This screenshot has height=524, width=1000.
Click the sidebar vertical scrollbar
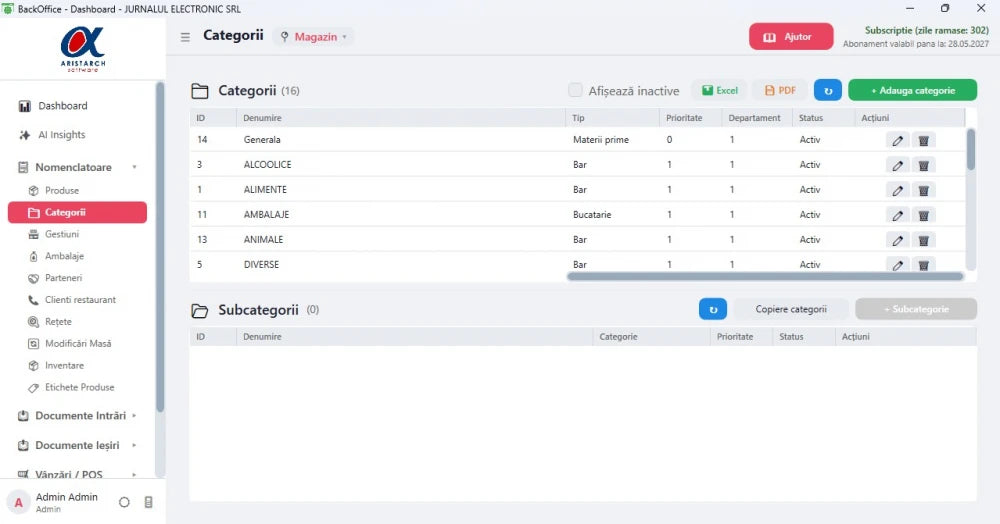coord(159,247)
